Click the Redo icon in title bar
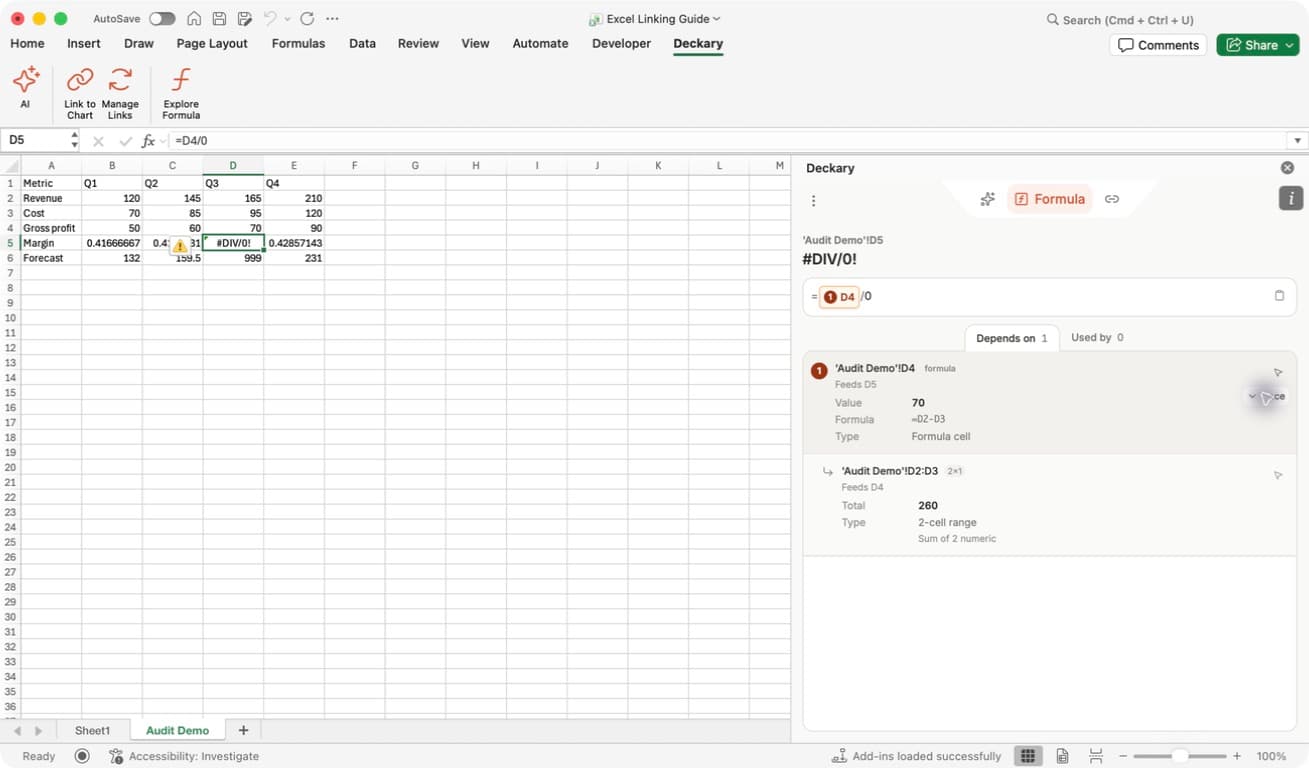 click(x=307, y=19)
